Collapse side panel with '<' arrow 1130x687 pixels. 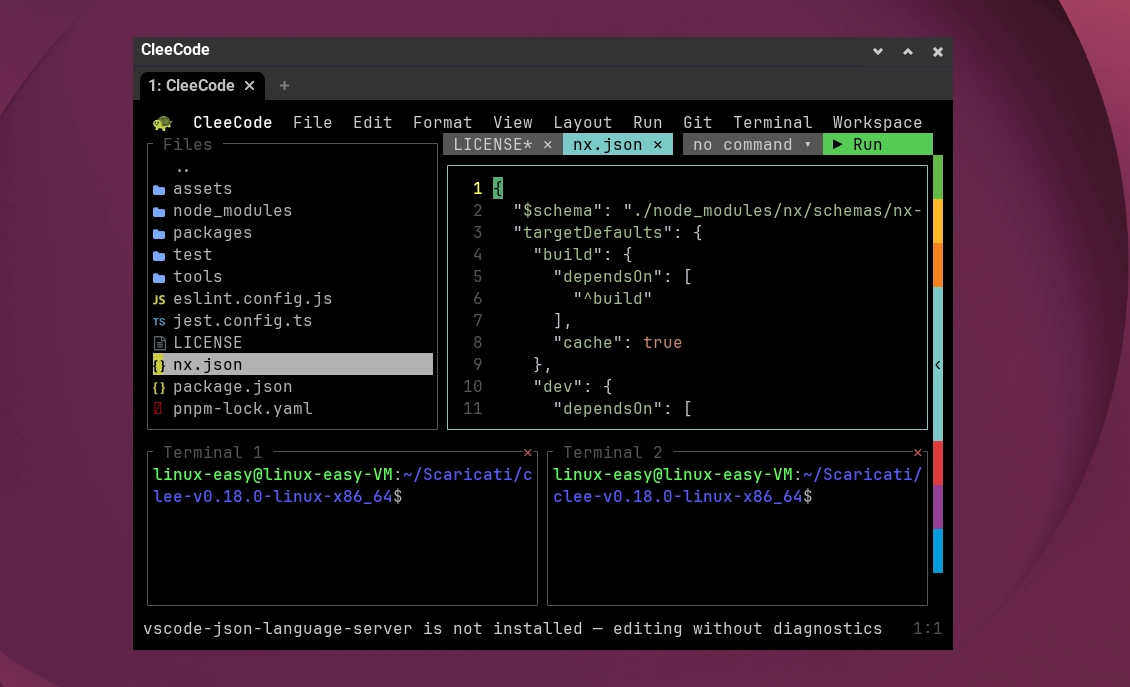pyautogui.click(x=938, y=365)
